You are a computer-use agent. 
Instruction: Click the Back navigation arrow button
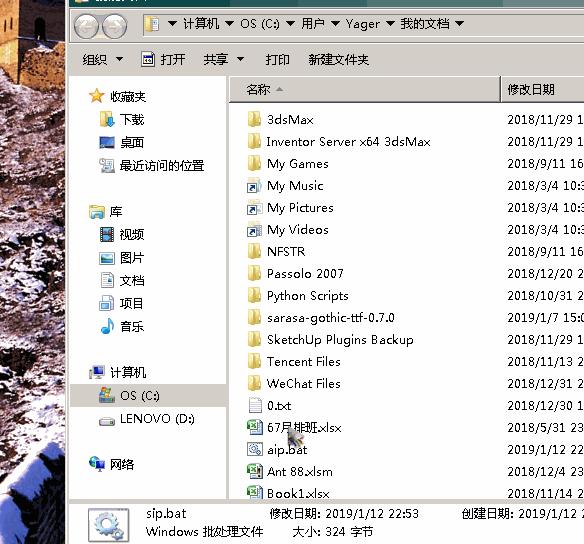[86, 26]
